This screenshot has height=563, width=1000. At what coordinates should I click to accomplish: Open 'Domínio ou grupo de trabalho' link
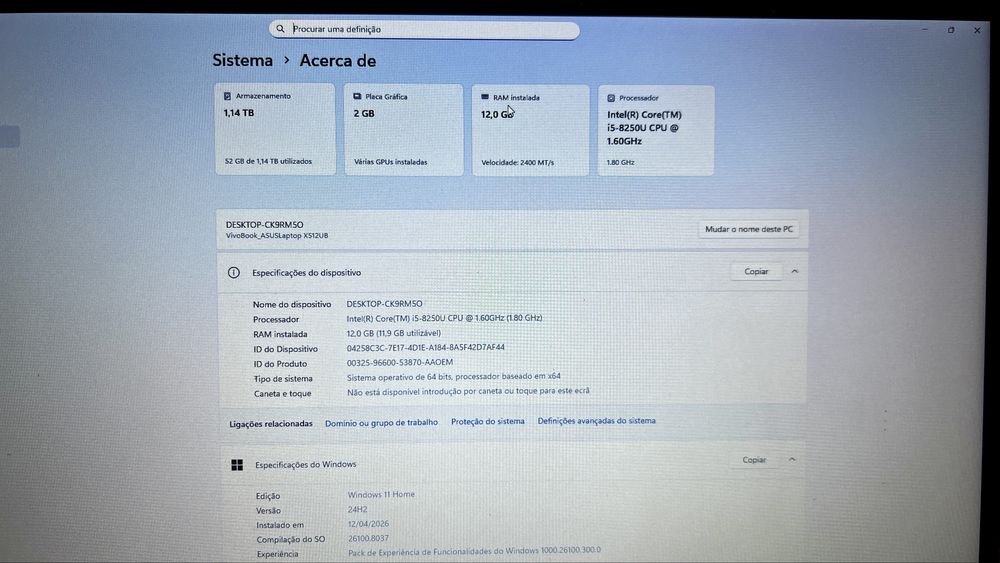coord(381,423)
